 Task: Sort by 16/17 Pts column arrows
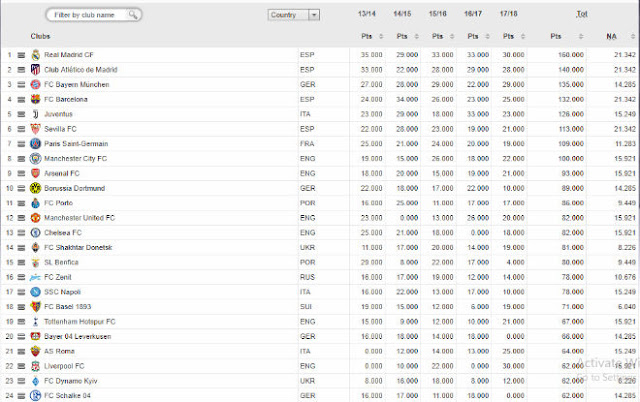(487, 36)
